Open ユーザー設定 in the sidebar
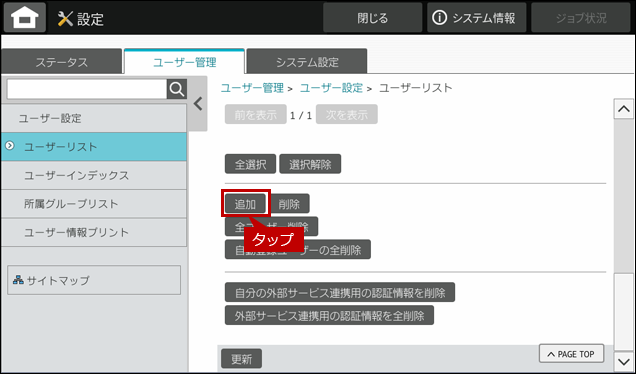The height and width of the screenshot is (374, 636). 94,118
